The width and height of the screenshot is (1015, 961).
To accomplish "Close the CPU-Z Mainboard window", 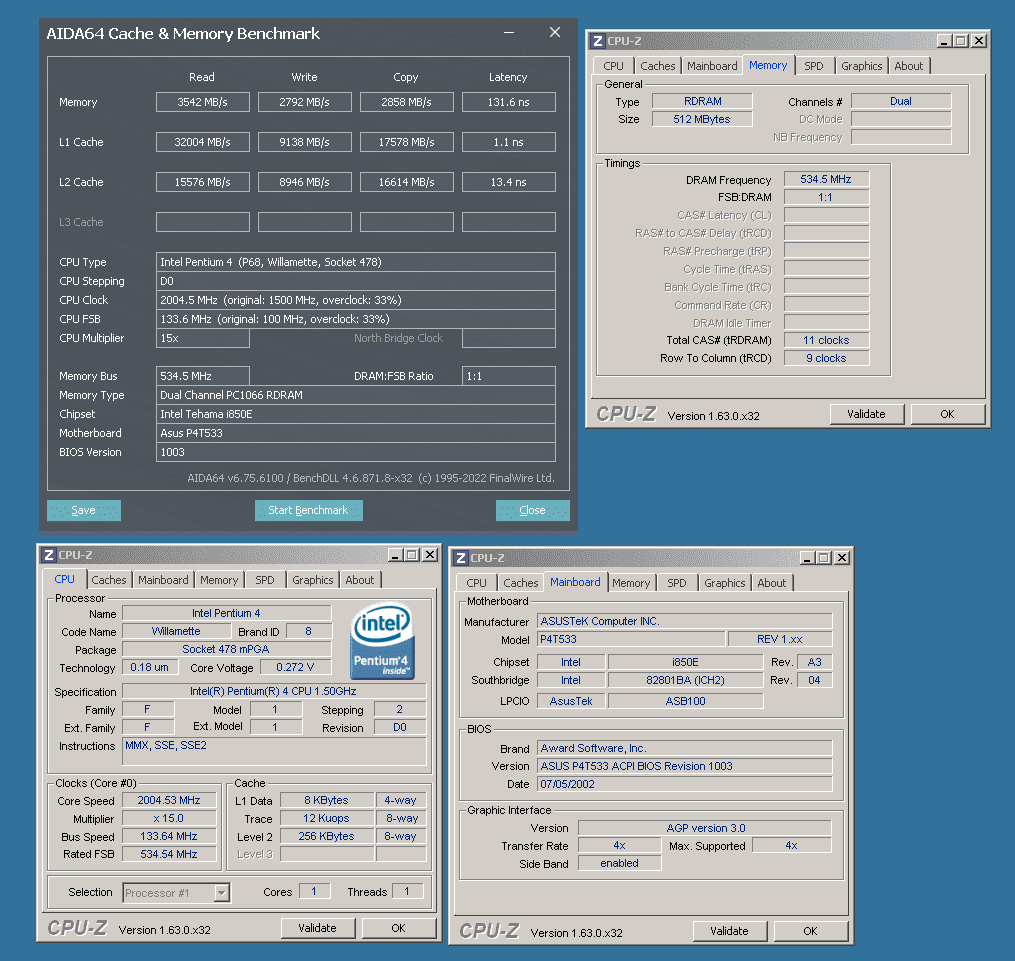I will pyautogui.click(x=842, y=558).
